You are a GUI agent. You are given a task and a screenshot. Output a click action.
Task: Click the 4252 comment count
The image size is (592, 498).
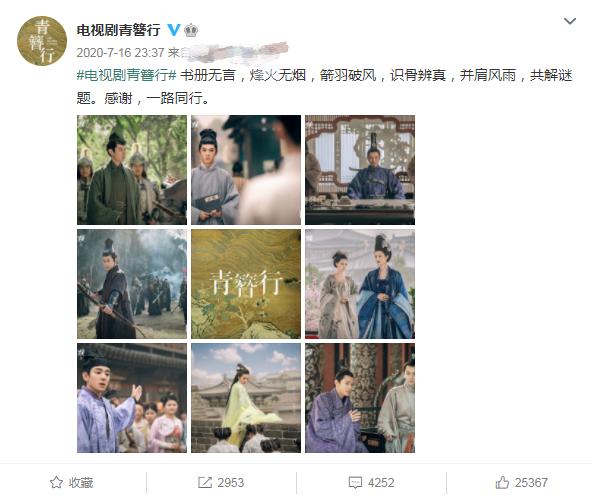pos(381,483)
